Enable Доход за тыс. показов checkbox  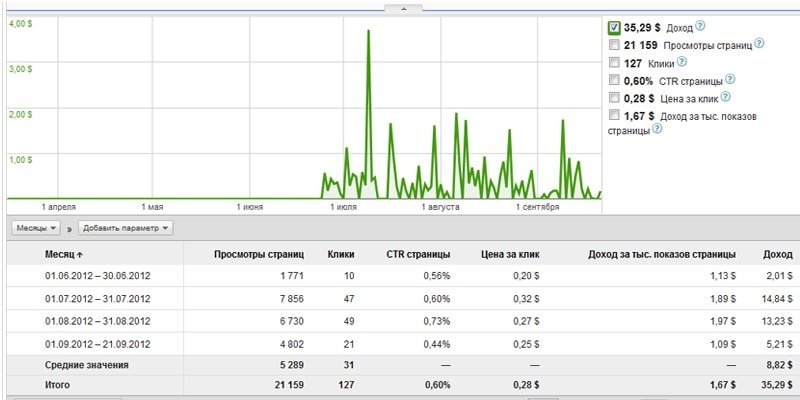(x=614, y=115)
